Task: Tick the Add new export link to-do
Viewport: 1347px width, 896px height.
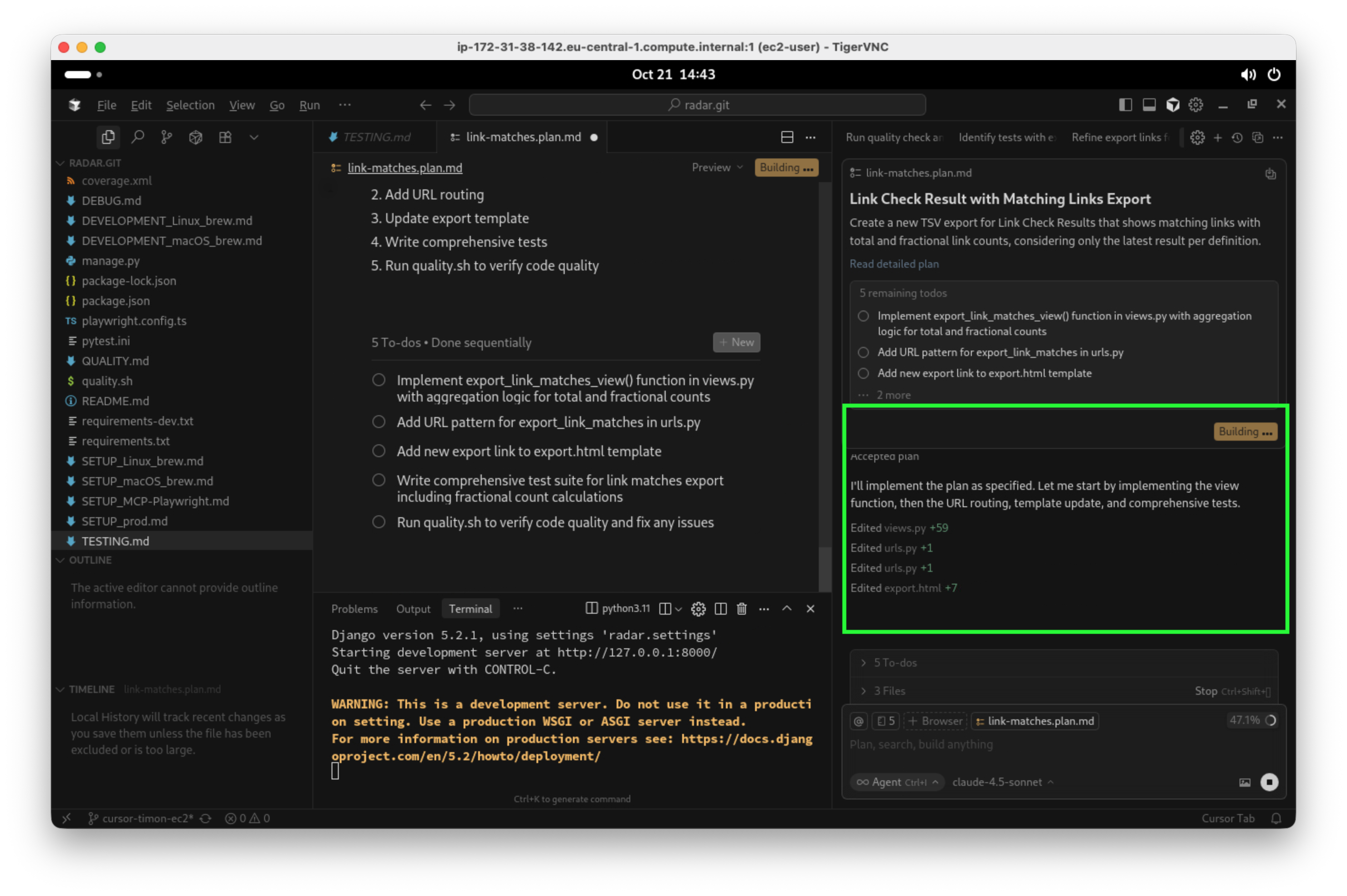Action: pos(378,451)
